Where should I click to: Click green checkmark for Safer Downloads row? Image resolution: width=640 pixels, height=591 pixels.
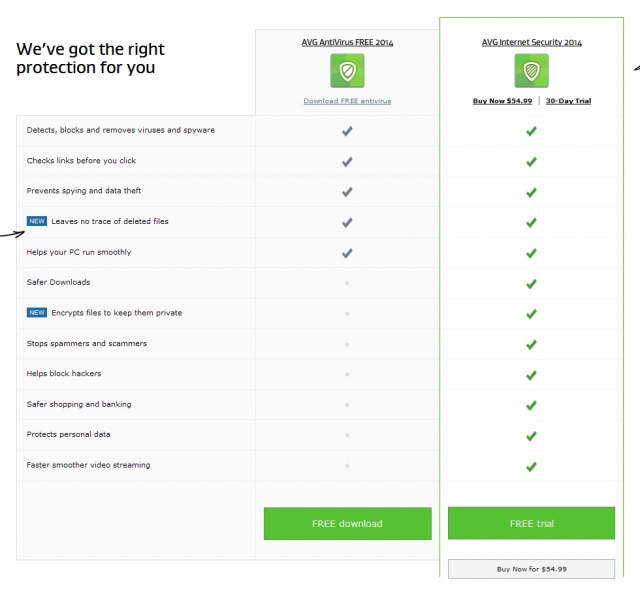tap(531, 284)
